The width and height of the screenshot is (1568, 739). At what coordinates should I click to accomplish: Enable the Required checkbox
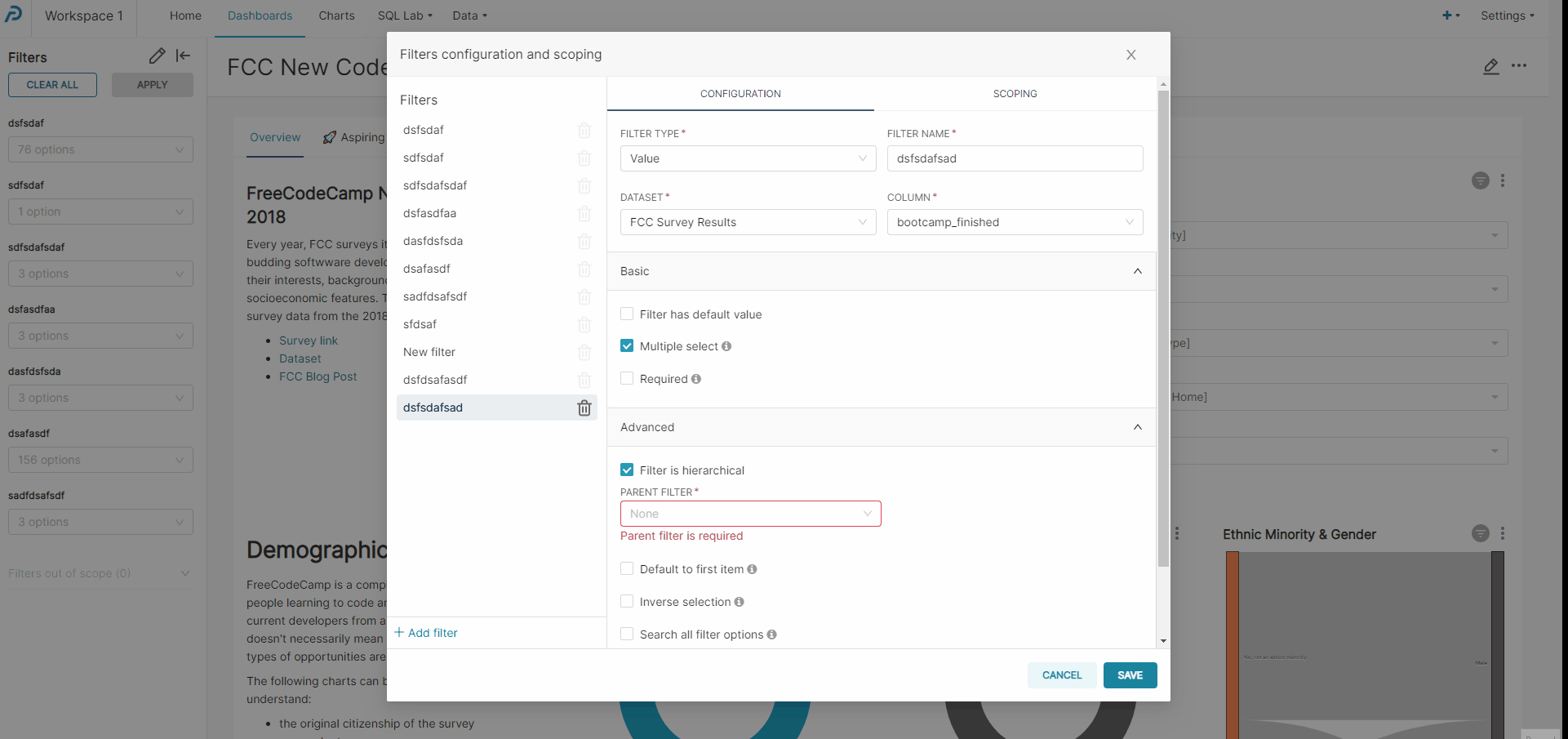[x=627, y=378]
